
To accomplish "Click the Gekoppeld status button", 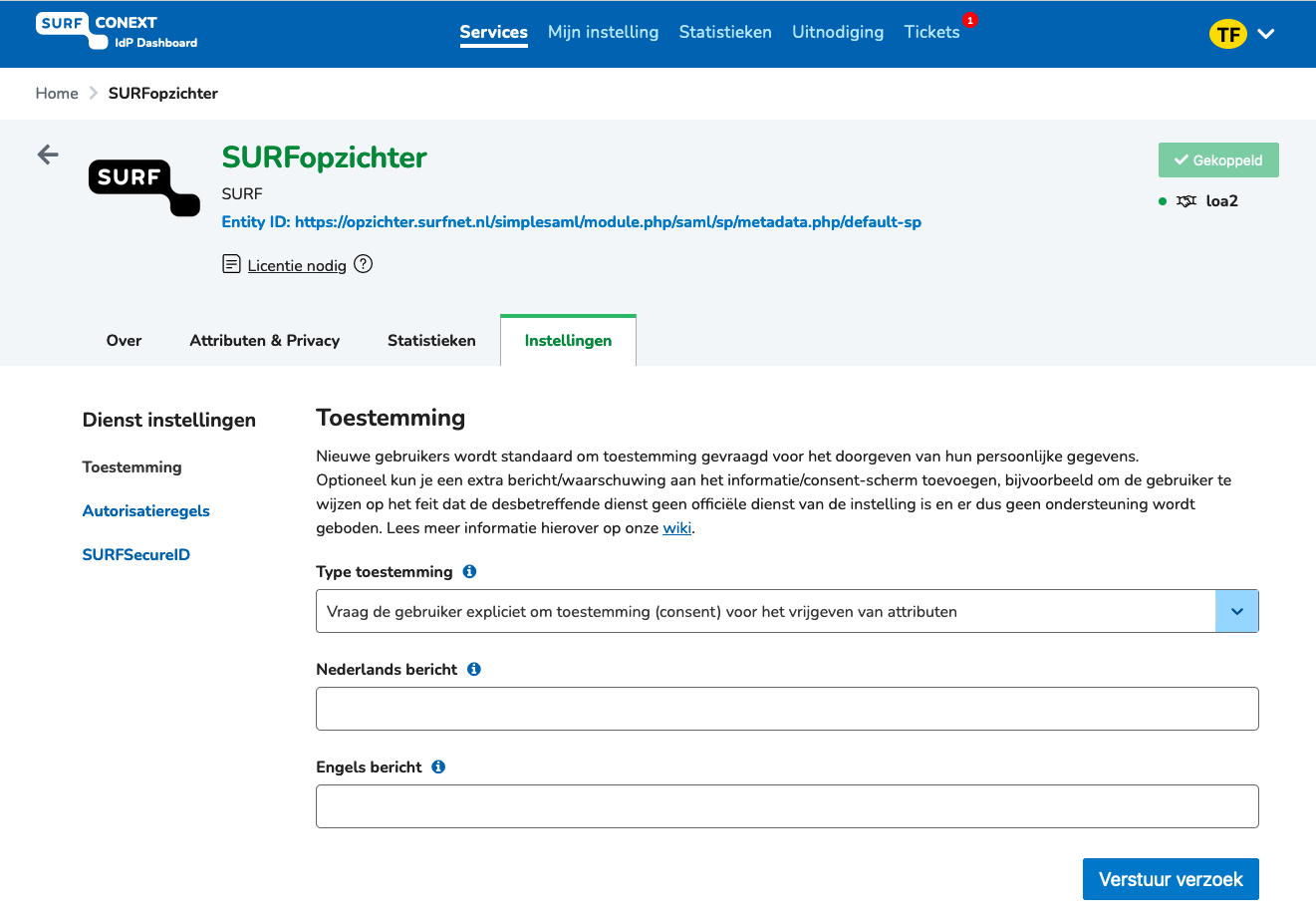I will pos(1218,160).
